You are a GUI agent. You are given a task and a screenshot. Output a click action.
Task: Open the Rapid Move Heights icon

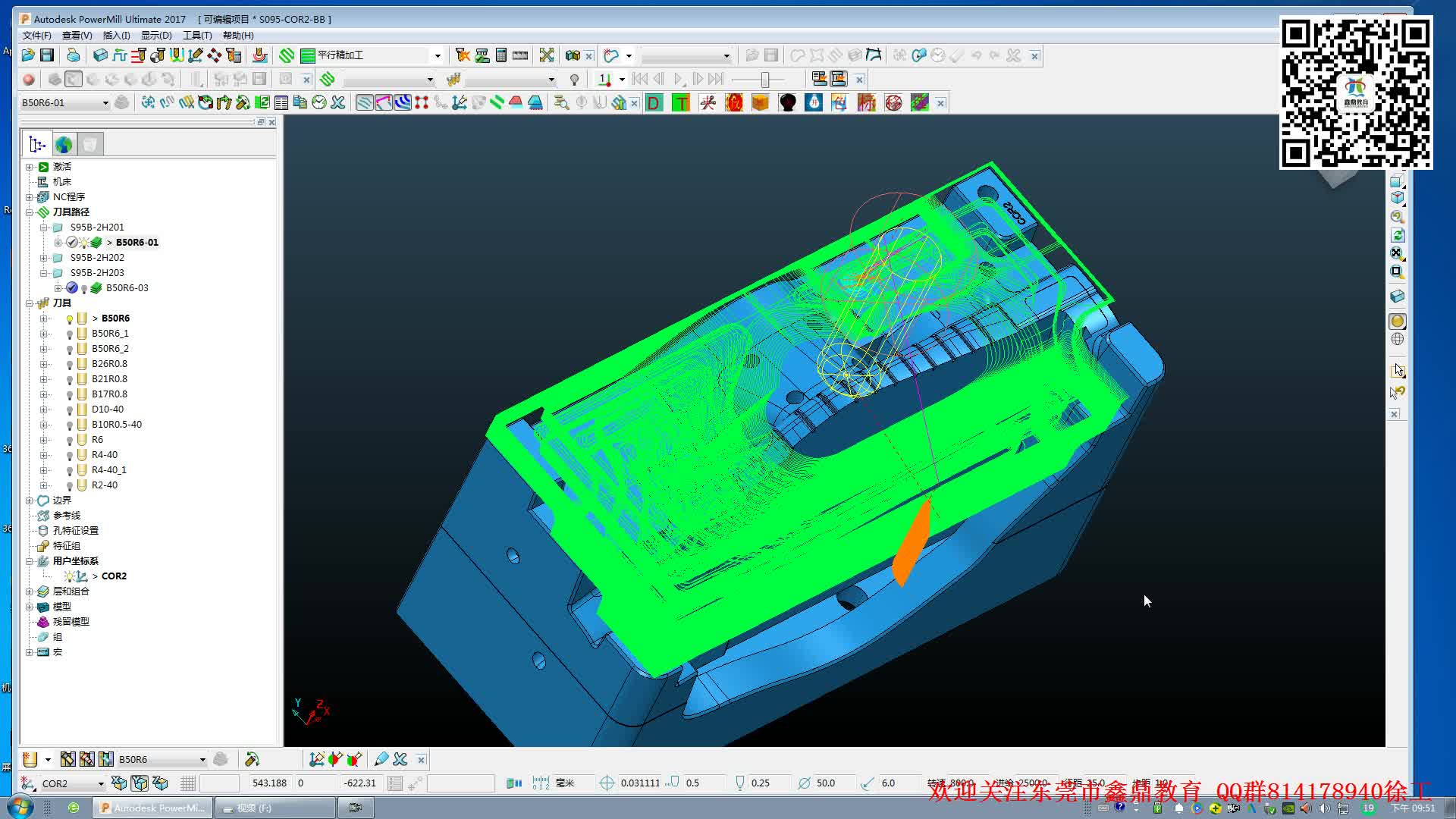[139, 55]
